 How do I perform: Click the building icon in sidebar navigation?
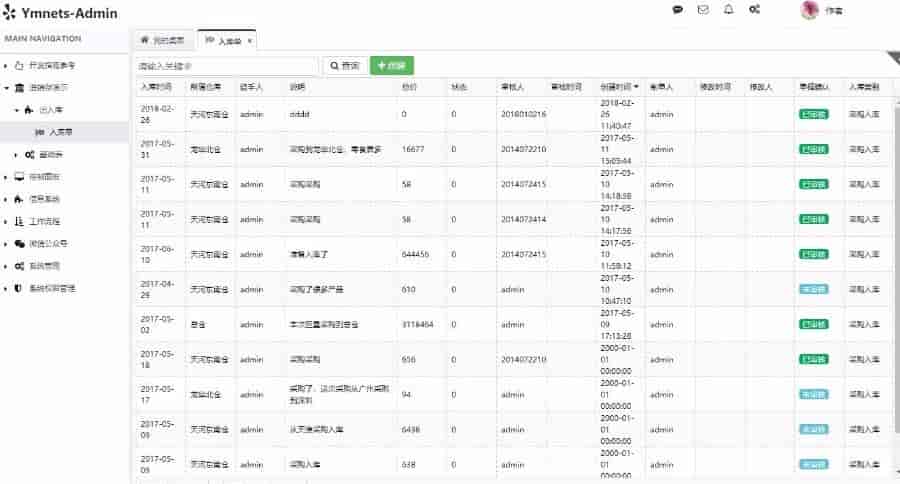point(19,88)
